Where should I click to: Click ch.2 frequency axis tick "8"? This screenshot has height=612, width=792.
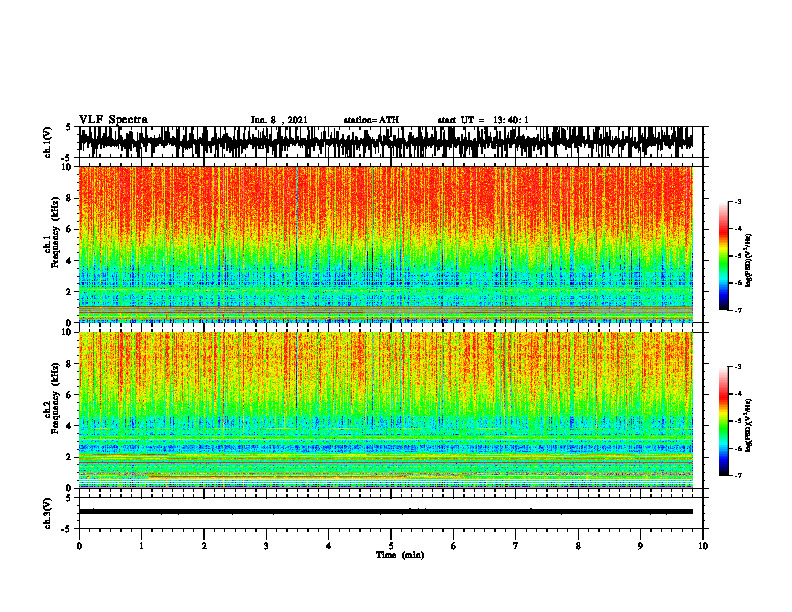click(70, 364)
